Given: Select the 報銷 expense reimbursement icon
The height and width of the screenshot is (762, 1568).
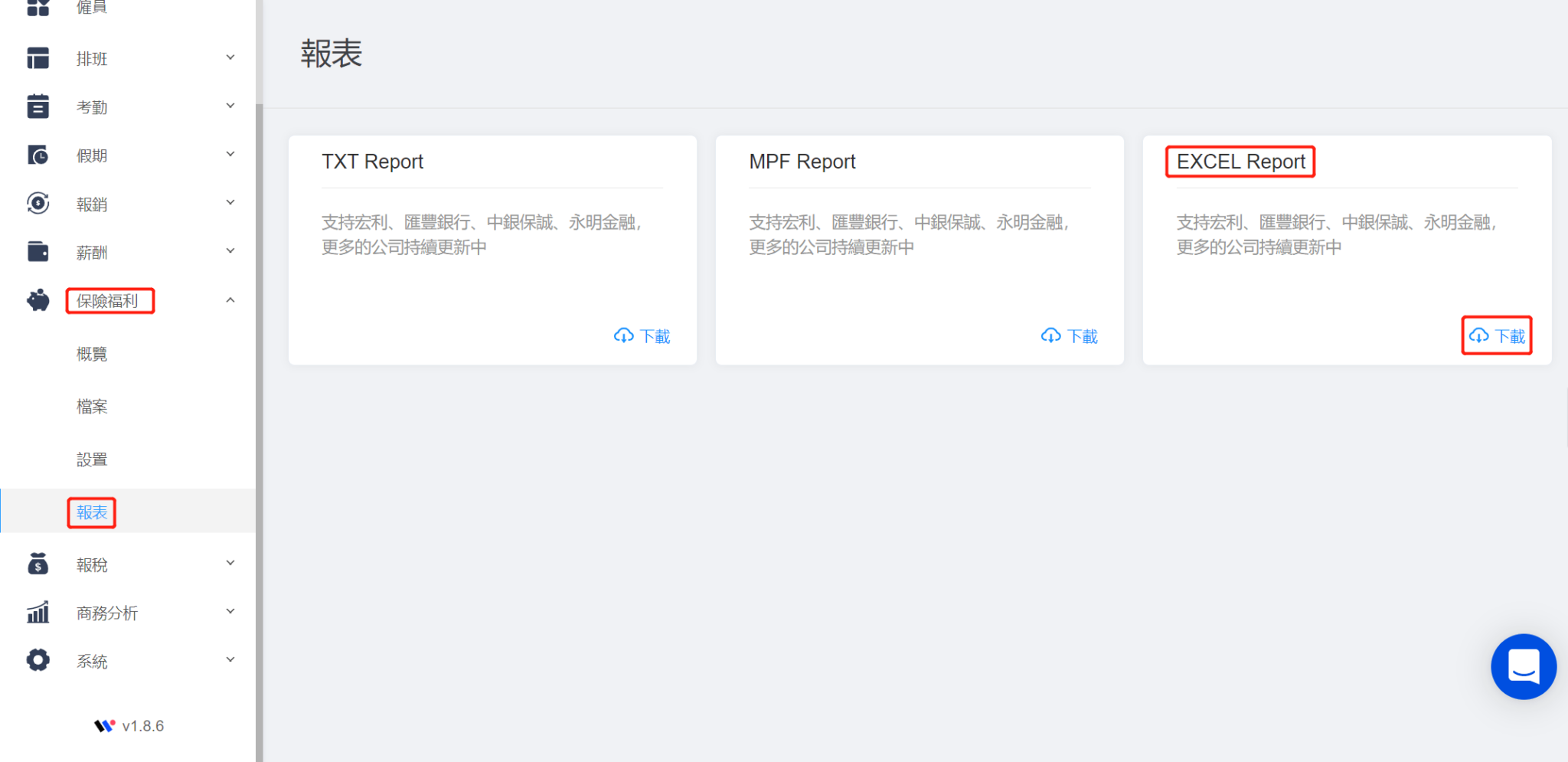Looking at the screenshot, I should [x=38, y=203].
